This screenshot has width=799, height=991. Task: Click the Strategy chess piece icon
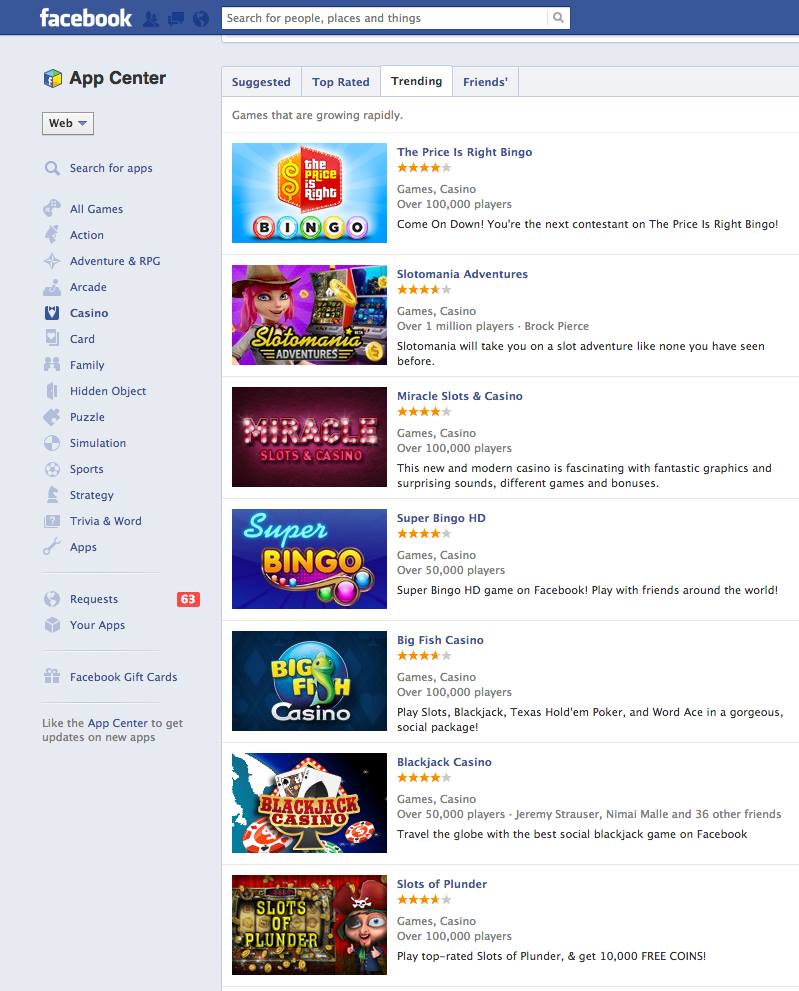(52, 495)
